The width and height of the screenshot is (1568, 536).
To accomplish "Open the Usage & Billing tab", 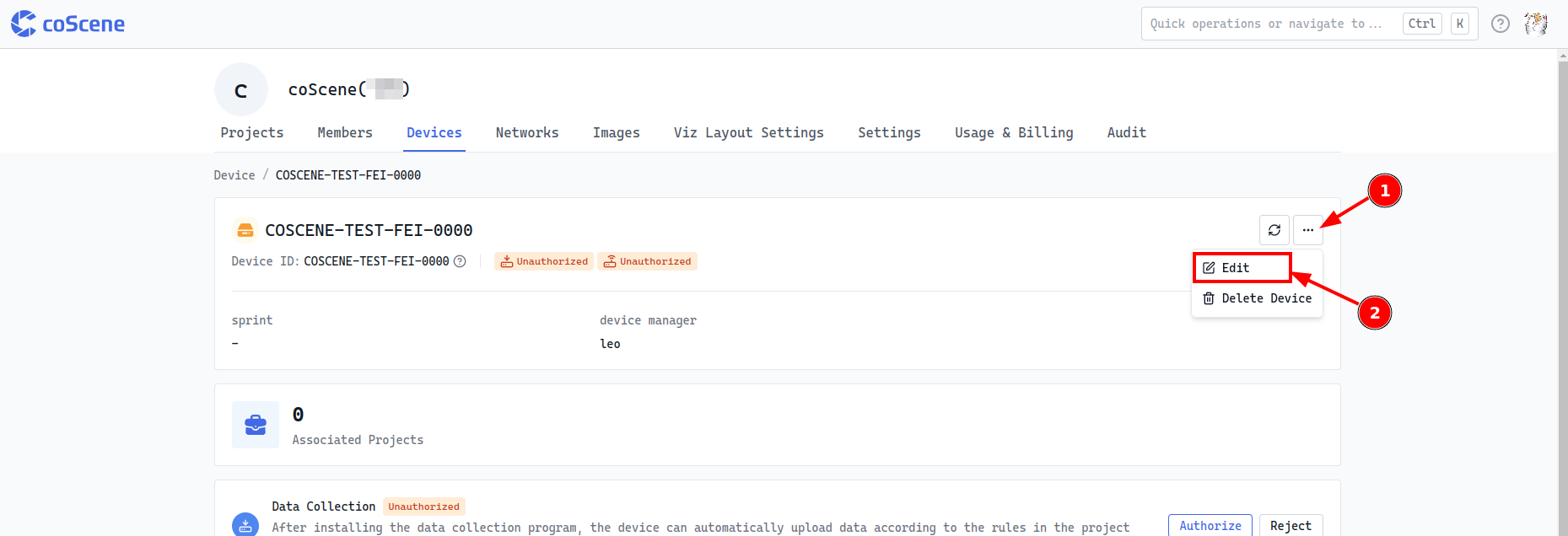I will pyautogui.click(x=1014, y=132).
